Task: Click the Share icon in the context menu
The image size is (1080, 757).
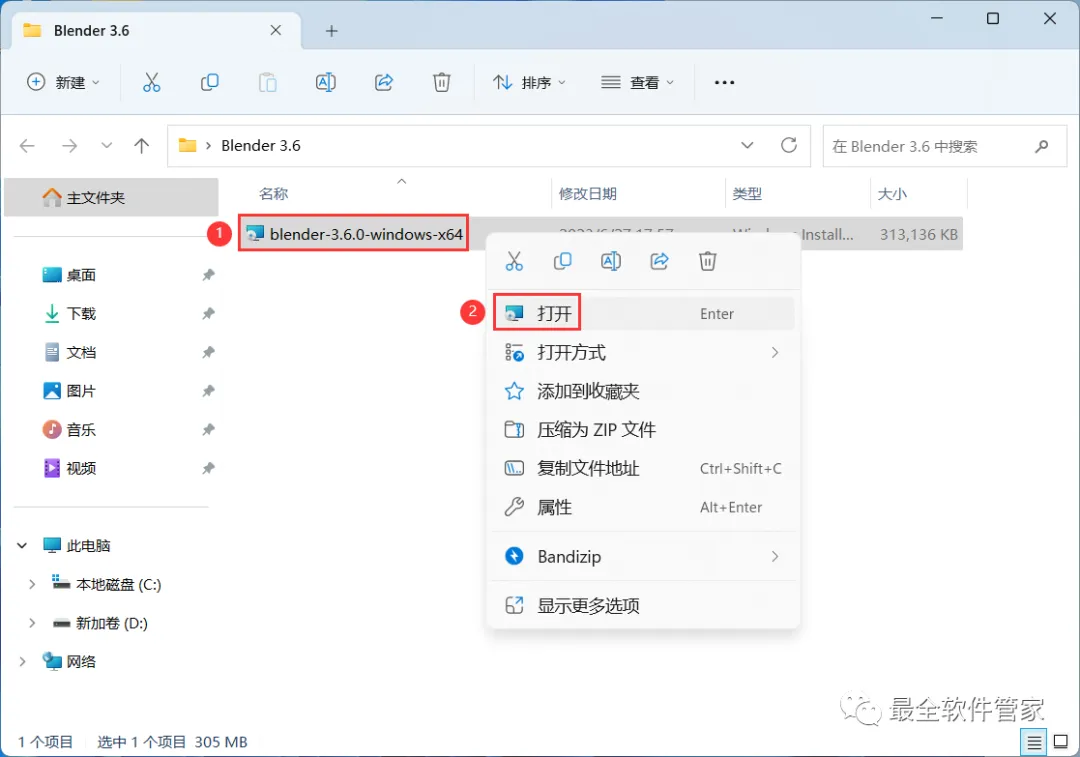Action: click(659, 261)
